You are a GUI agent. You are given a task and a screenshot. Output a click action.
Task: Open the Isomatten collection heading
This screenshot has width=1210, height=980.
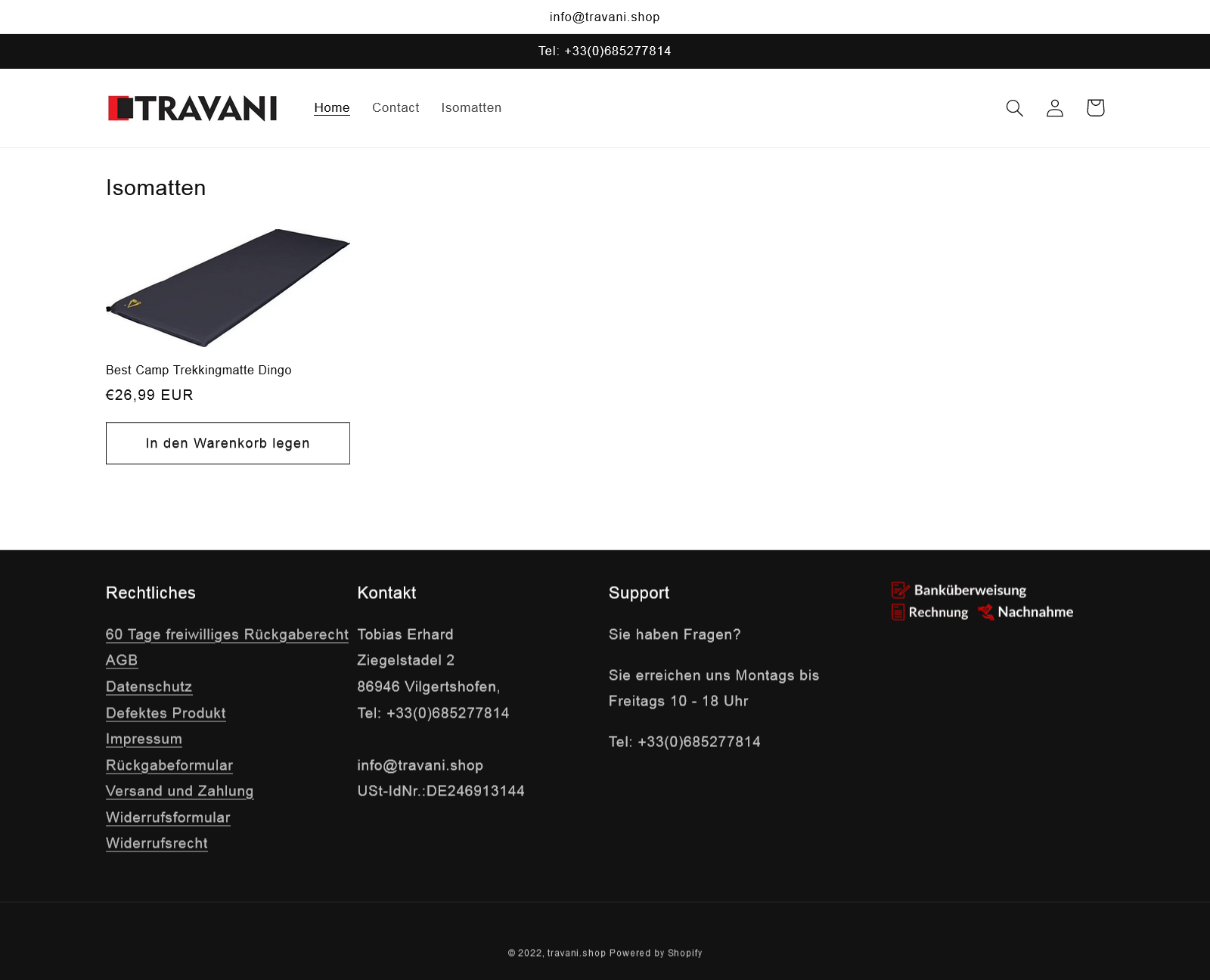[x=156, y=188]
